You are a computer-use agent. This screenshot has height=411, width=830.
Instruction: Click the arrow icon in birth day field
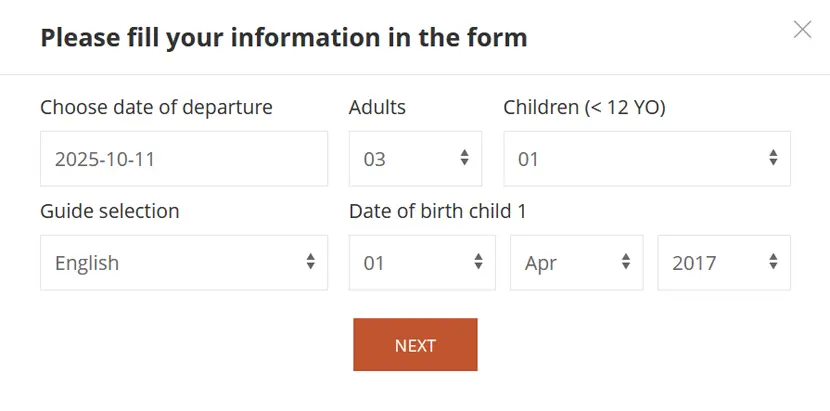pos(478,262)
